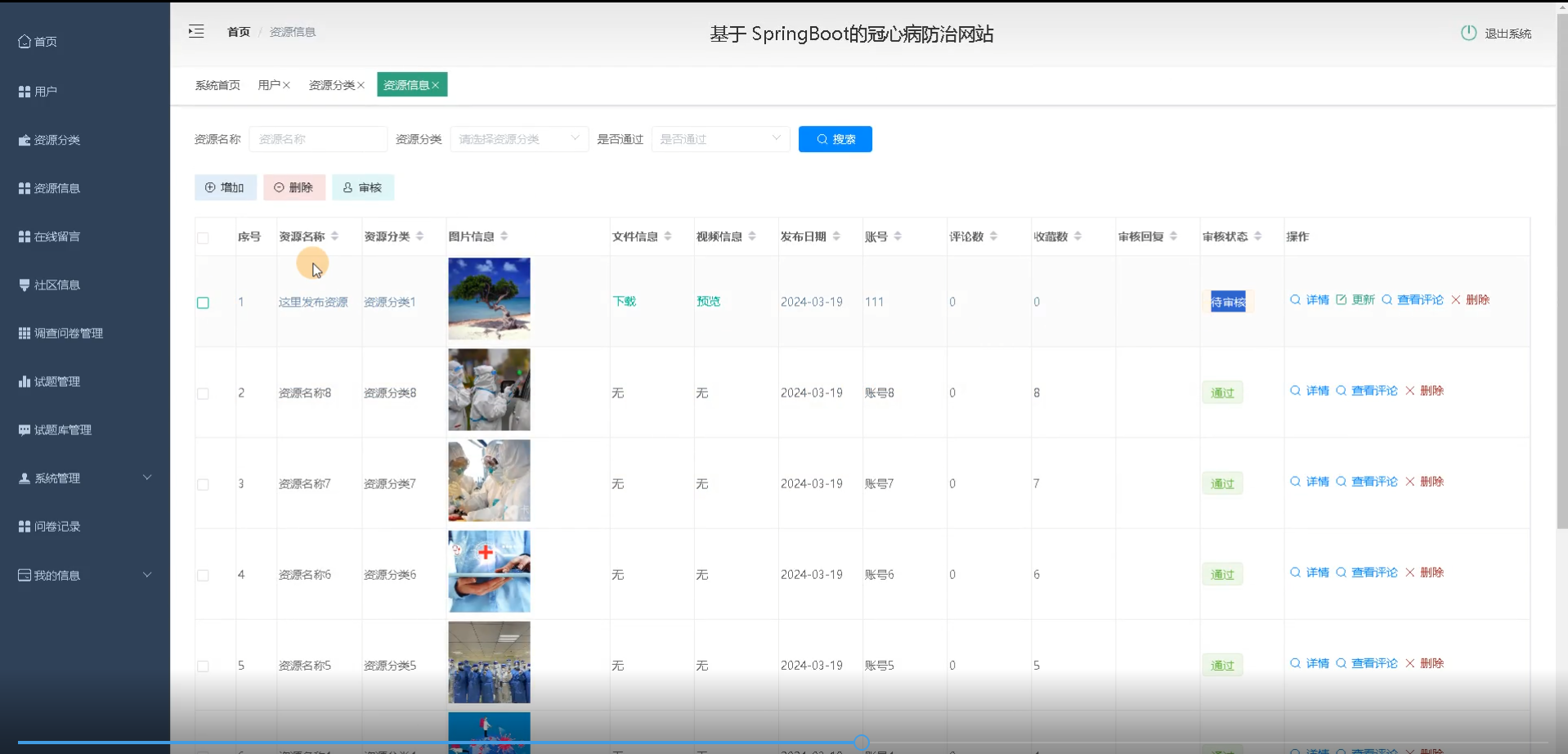Click the blue 搜索 button
This screenshot has height=754, width=1568.
pyautogui.click(x=835, y=139)
